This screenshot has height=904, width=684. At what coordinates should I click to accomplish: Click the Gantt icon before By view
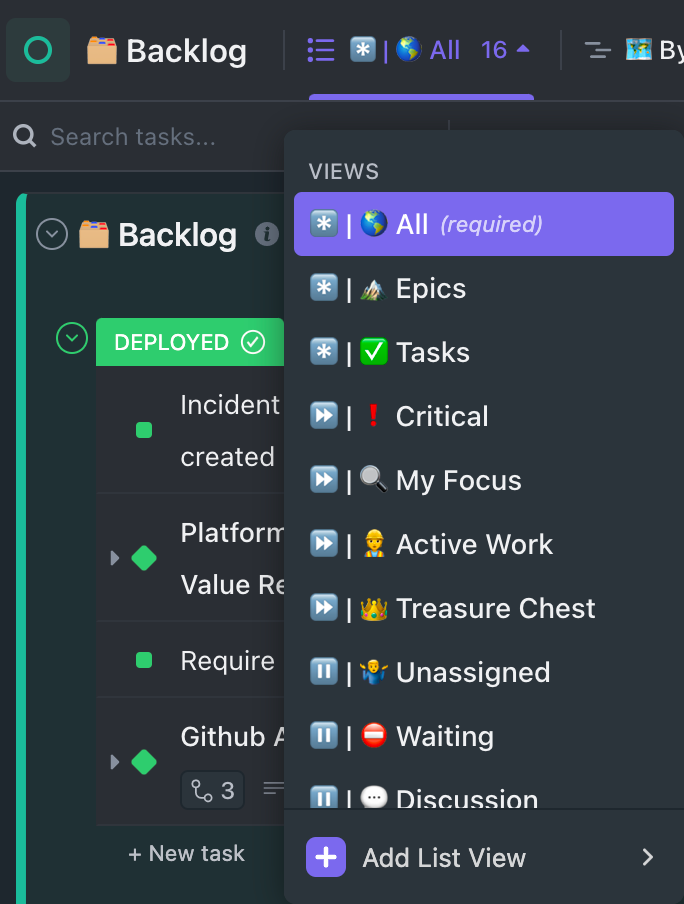coord(597,50)
